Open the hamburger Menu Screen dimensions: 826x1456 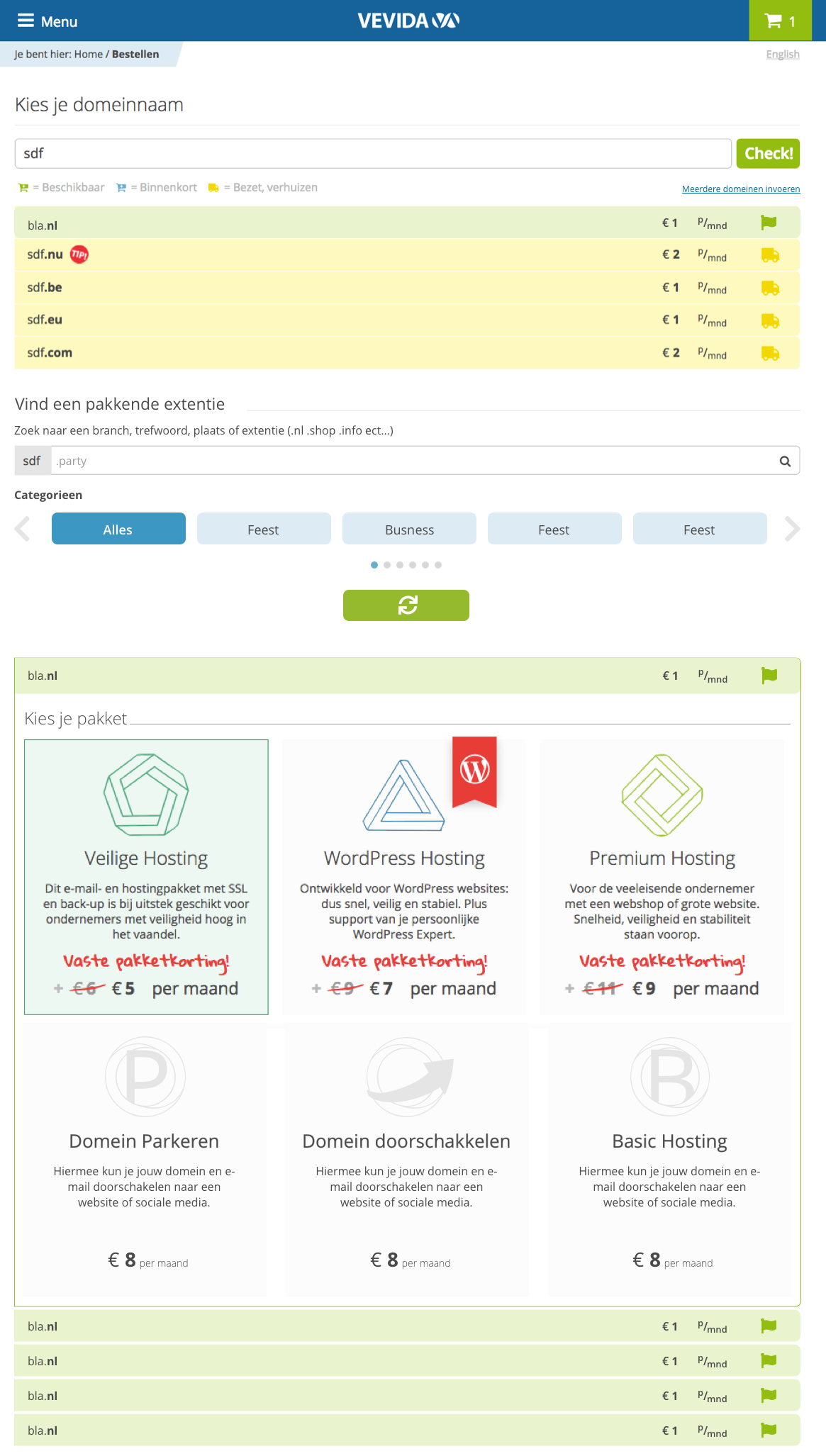point(47,21)
